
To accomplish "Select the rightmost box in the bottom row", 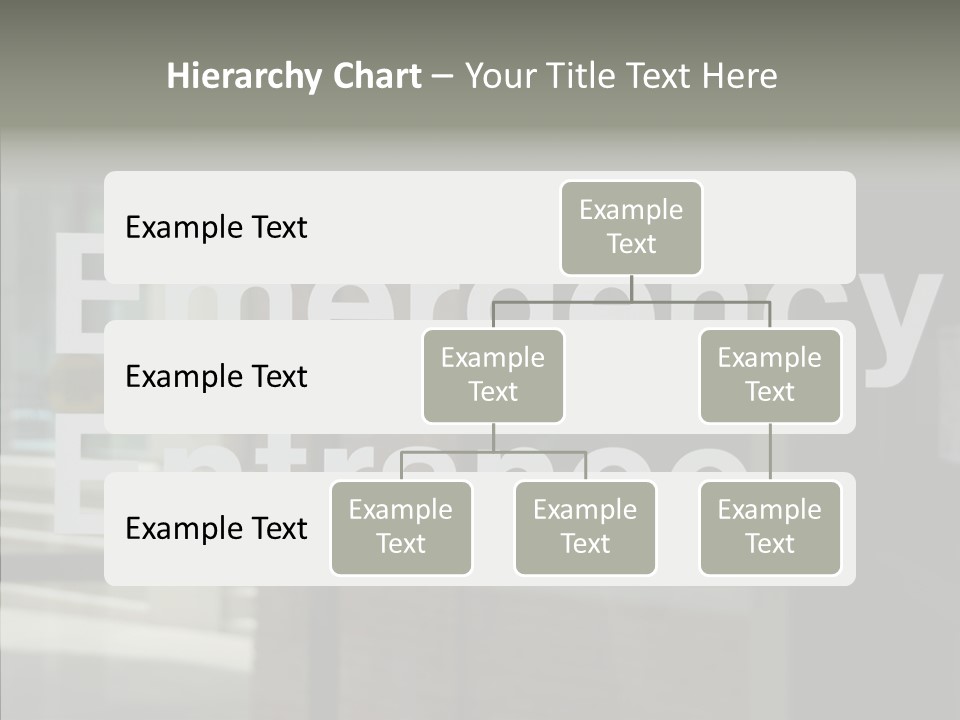I will point(770,528).
